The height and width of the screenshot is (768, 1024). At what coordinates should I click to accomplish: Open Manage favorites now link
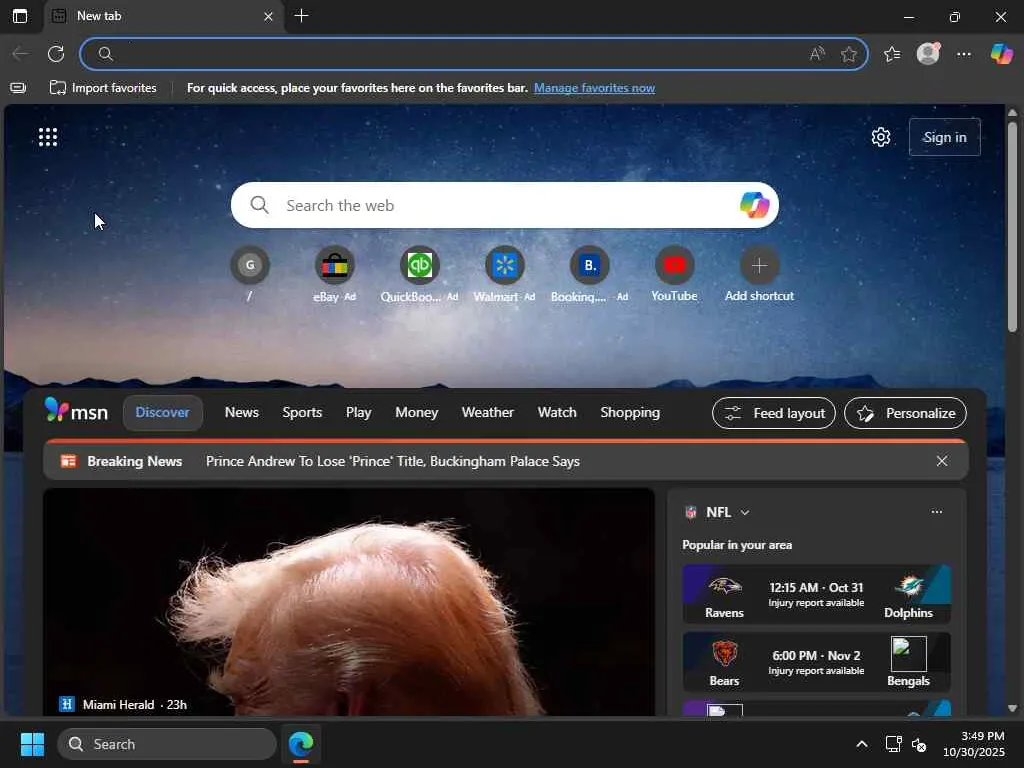594,88
